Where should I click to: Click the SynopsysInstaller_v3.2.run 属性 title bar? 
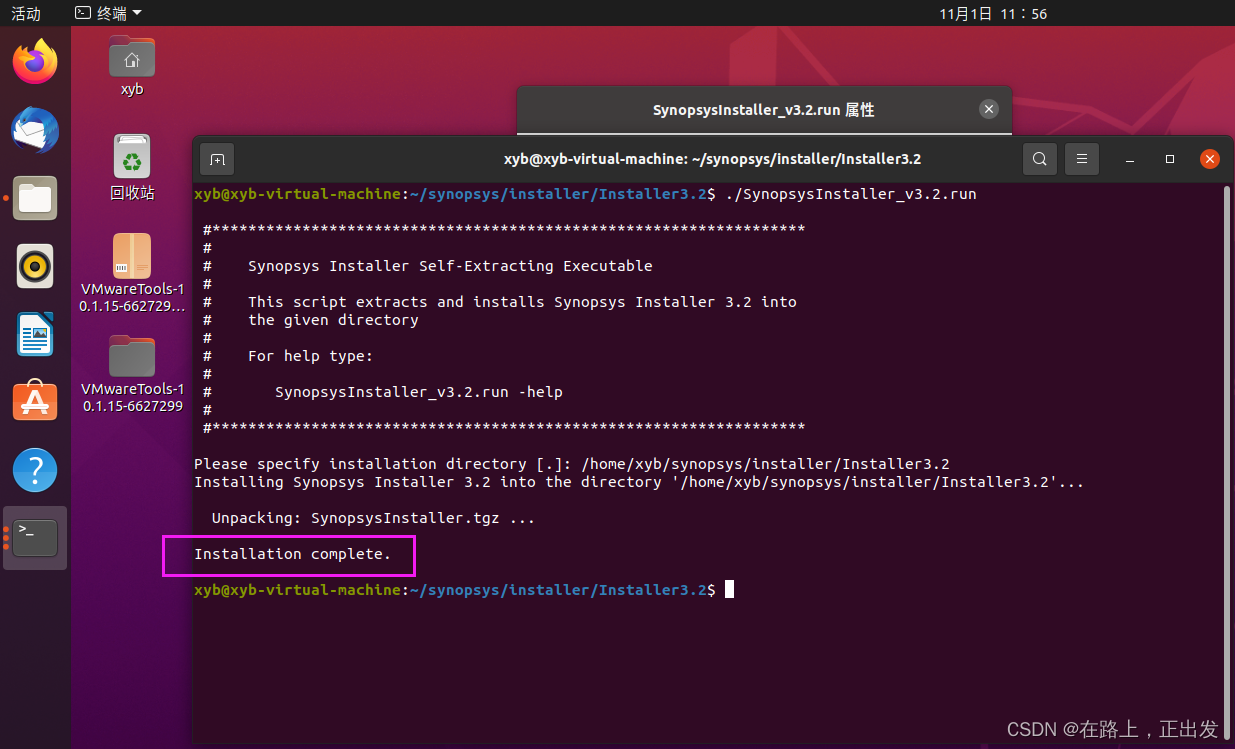[764, 110]
